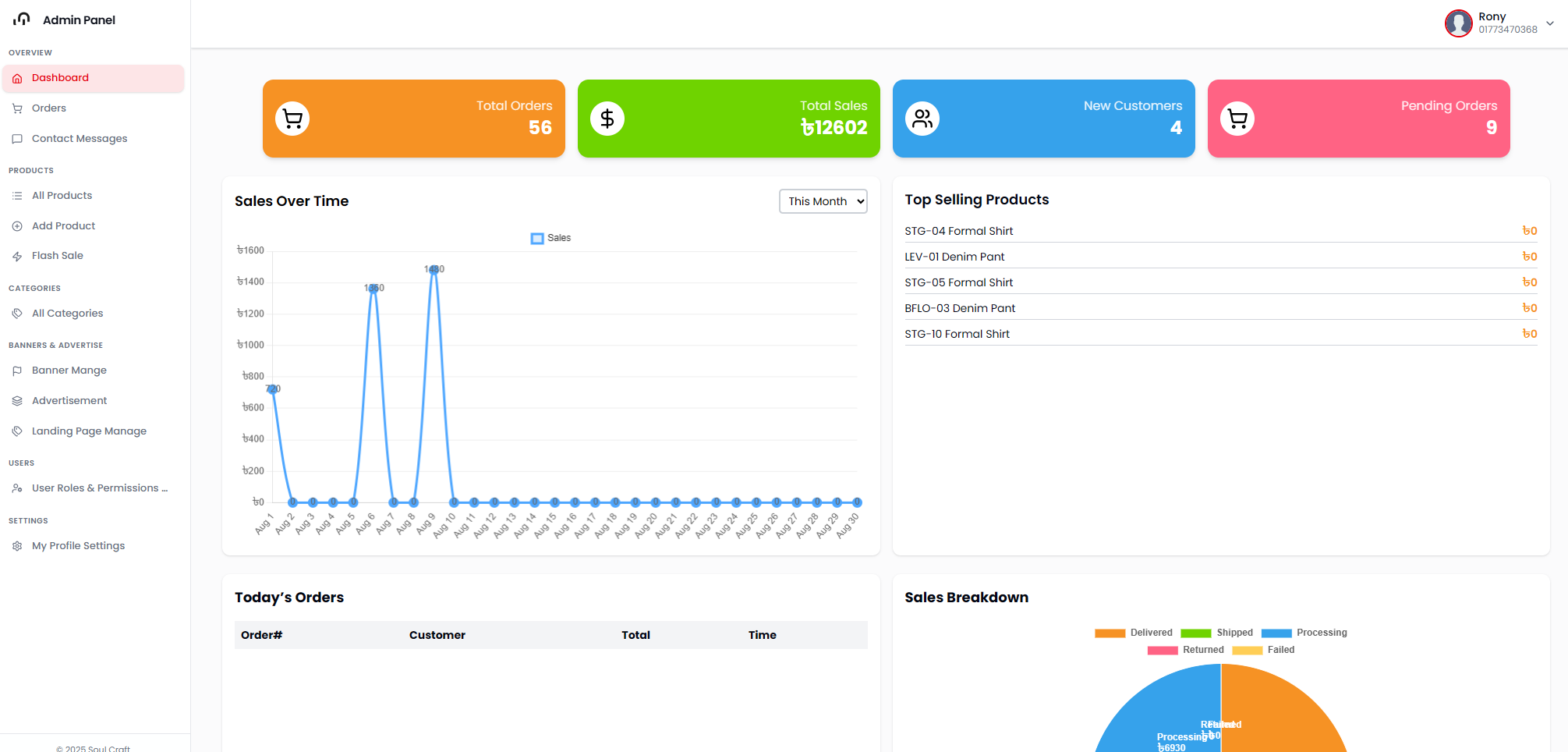Toggle the Failed legend entry
Screen dimensions: 1568x752
pyautogui.click(x=1263, y=650)
